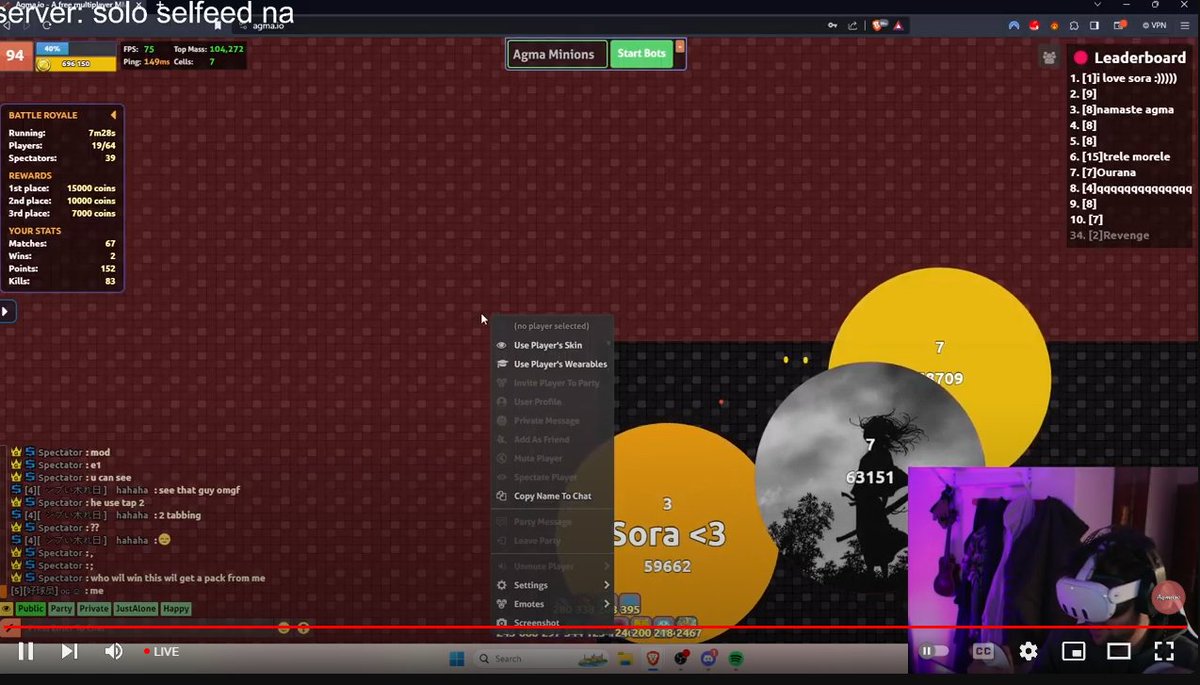Select Use Player's Skin menu entry
Image resolution: width=1200 pixels, height=685 pixels.
552,345
